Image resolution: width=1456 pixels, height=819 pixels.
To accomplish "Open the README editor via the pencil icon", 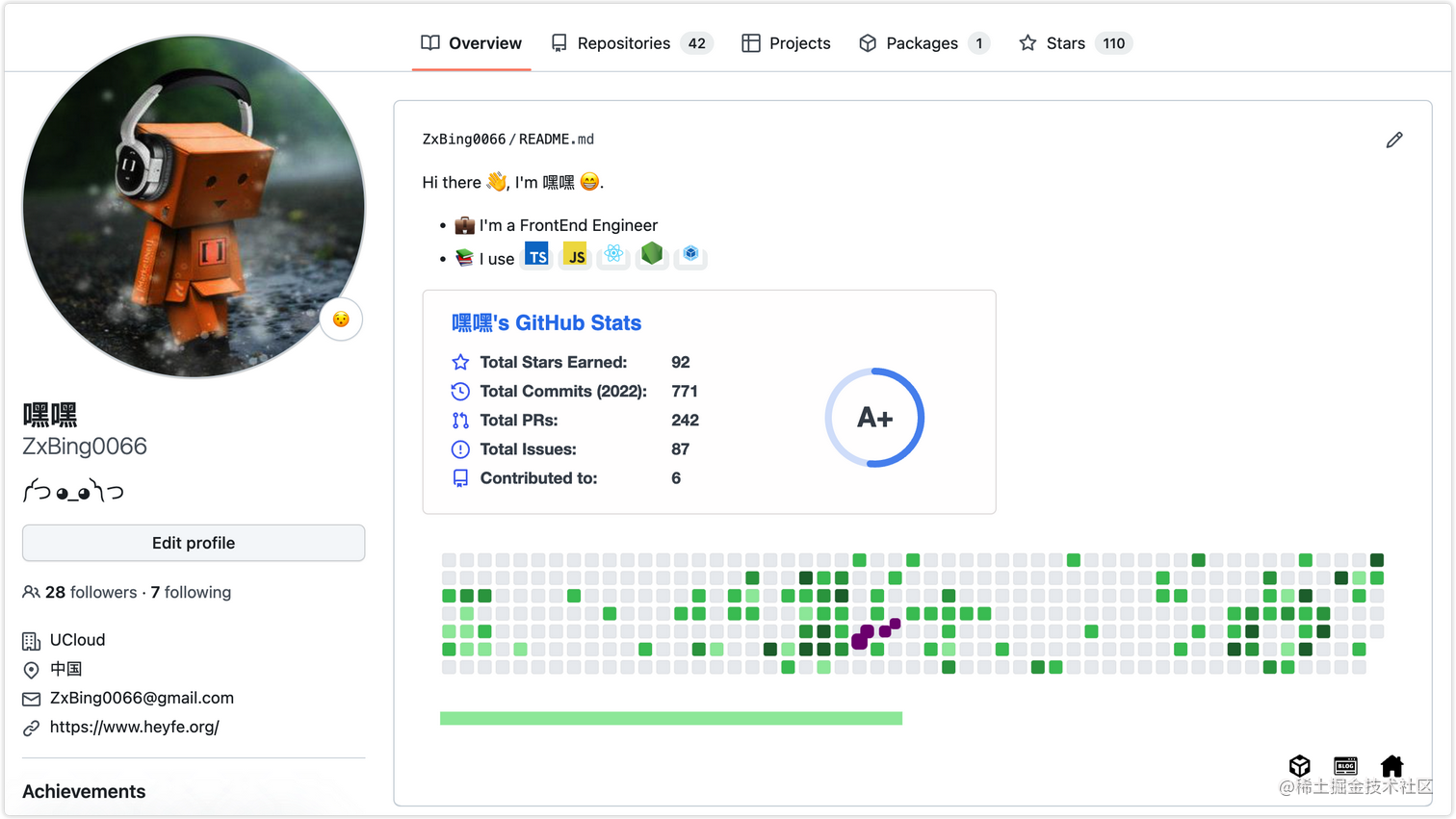I will coord(1394,140).
